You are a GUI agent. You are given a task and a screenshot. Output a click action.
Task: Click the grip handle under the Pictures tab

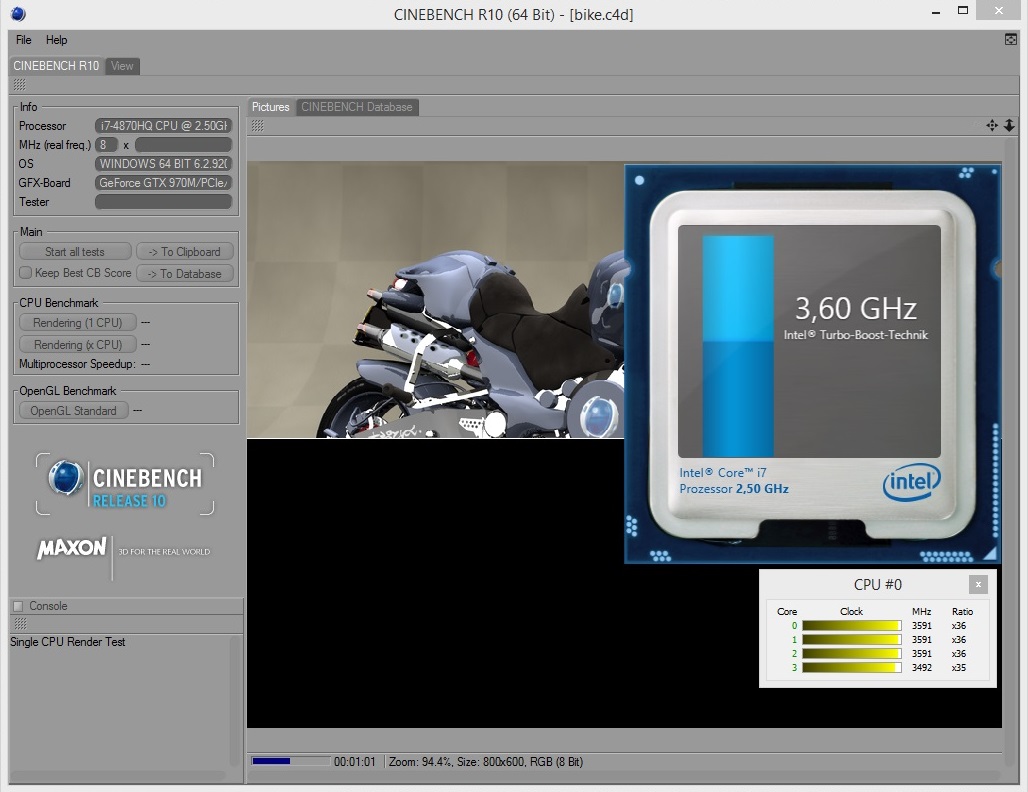point(258,125)
